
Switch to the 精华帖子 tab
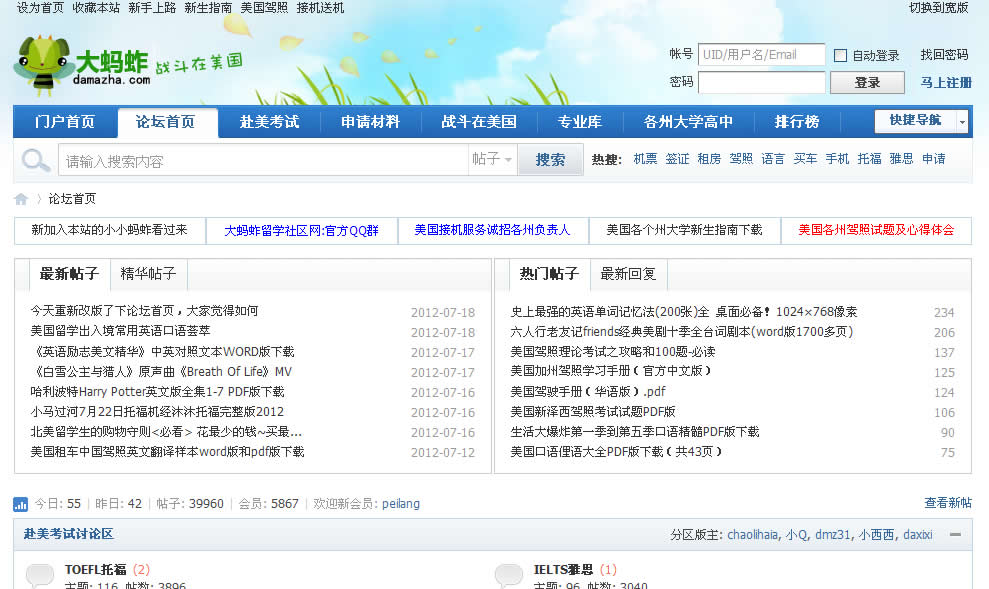click(x=148, y=274)
